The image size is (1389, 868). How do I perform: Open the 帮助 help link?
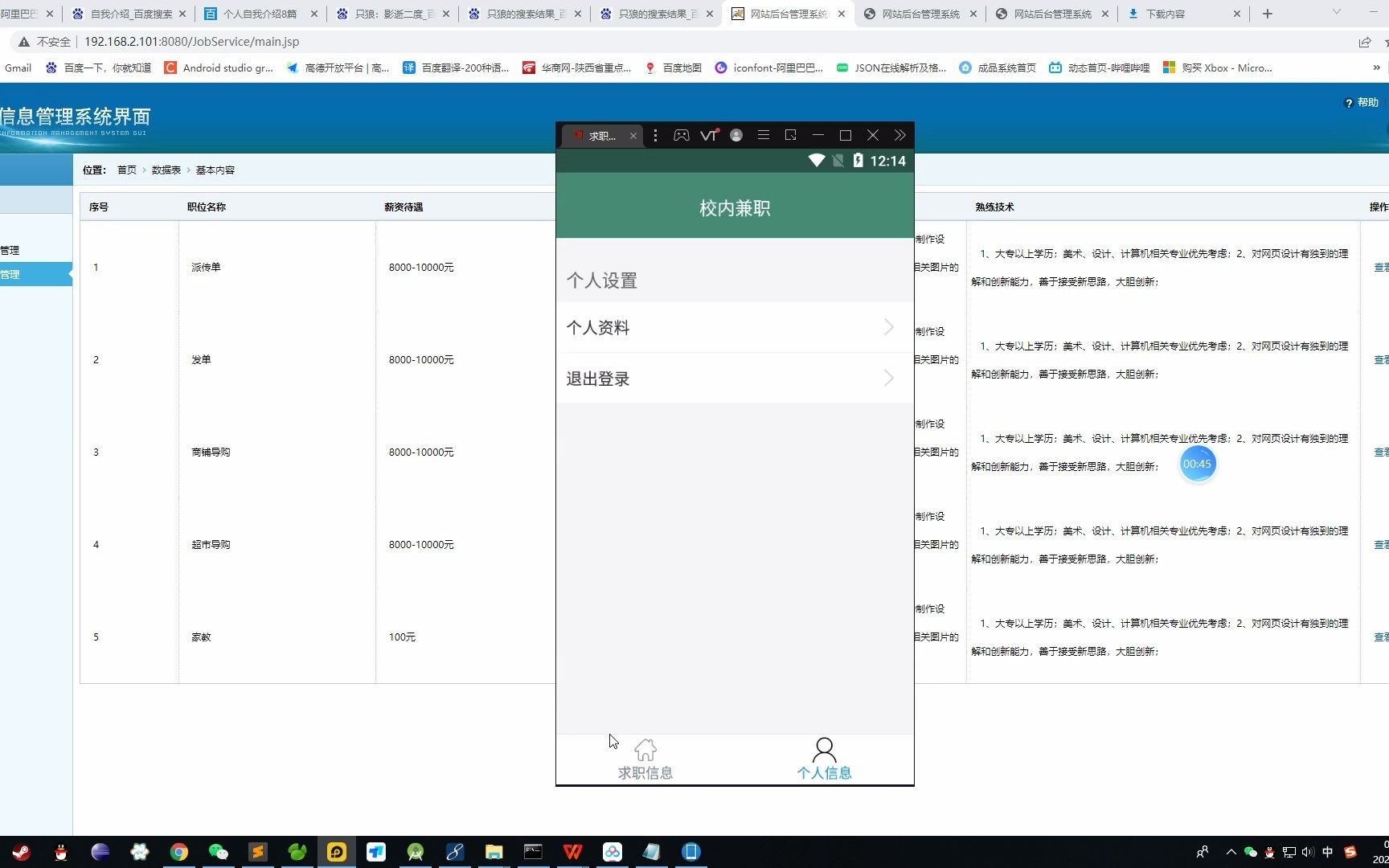pos(1362,103)
